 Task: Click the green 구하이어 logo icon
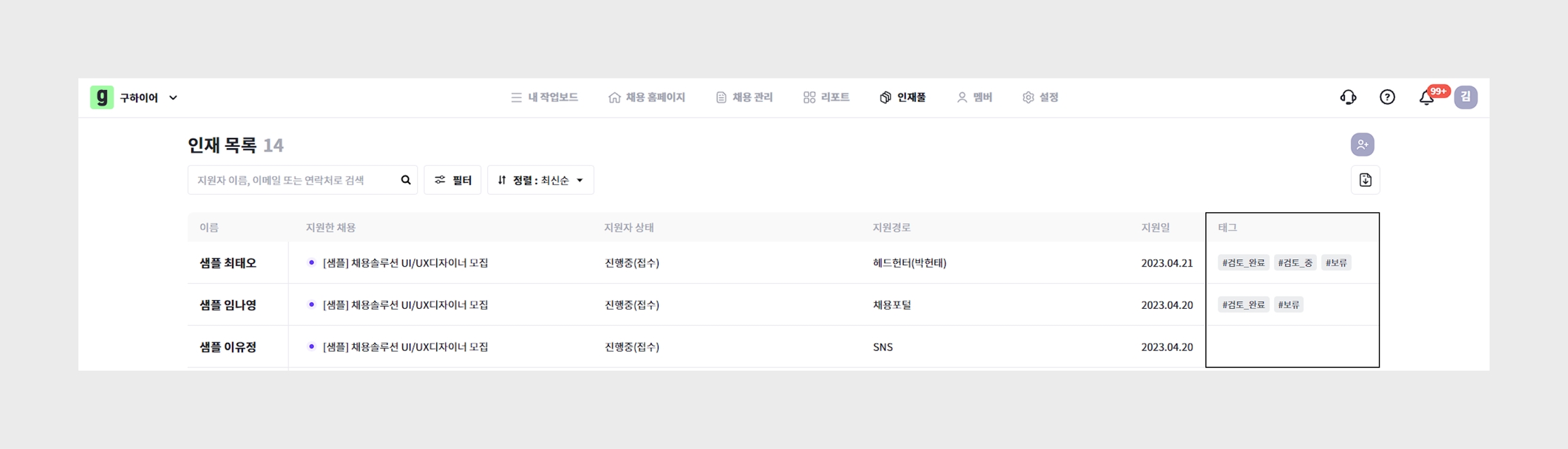point(102,97)
